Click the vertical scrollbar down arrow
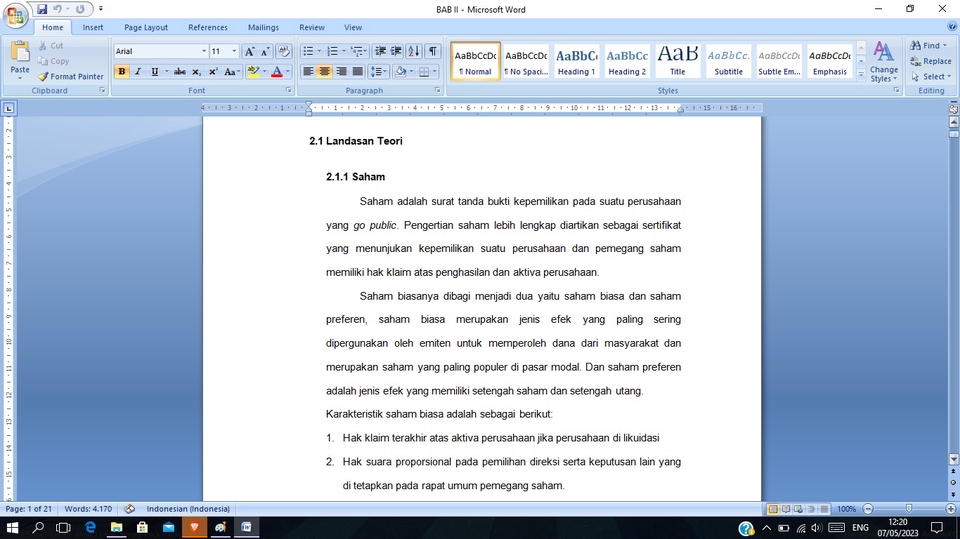Screen dimensions: 960x539 pos(953,459)
